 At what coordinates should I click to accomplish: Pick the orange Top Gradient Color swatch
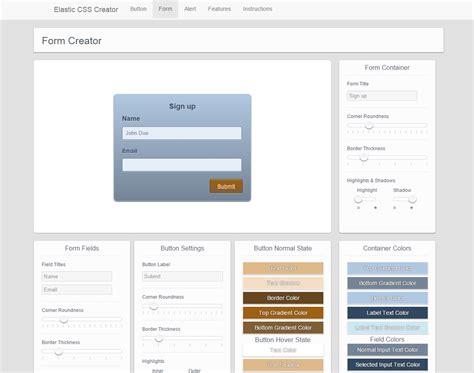(283, 313)
